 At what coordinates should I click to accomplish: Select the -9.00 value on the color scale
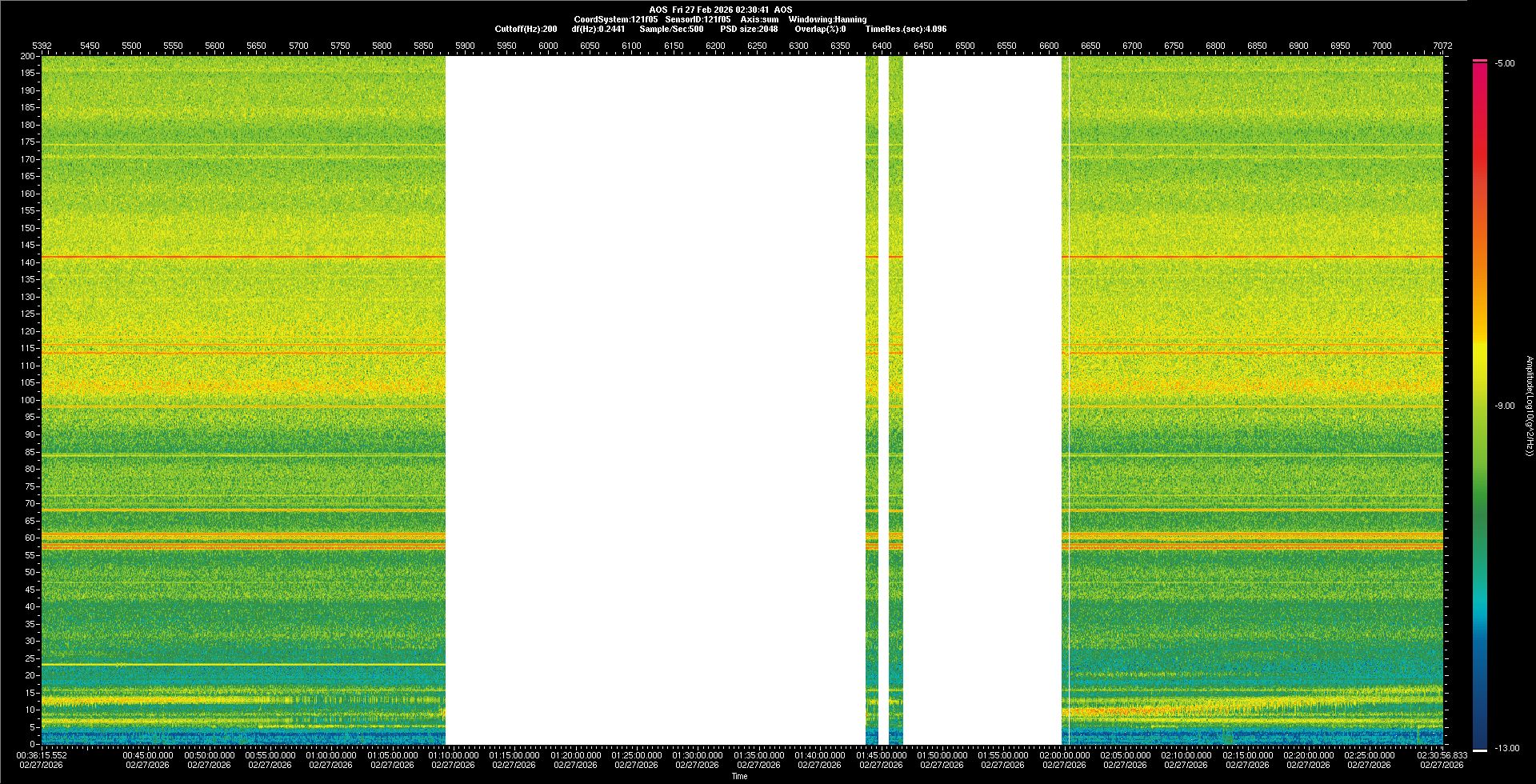[x=1505, y=406]
